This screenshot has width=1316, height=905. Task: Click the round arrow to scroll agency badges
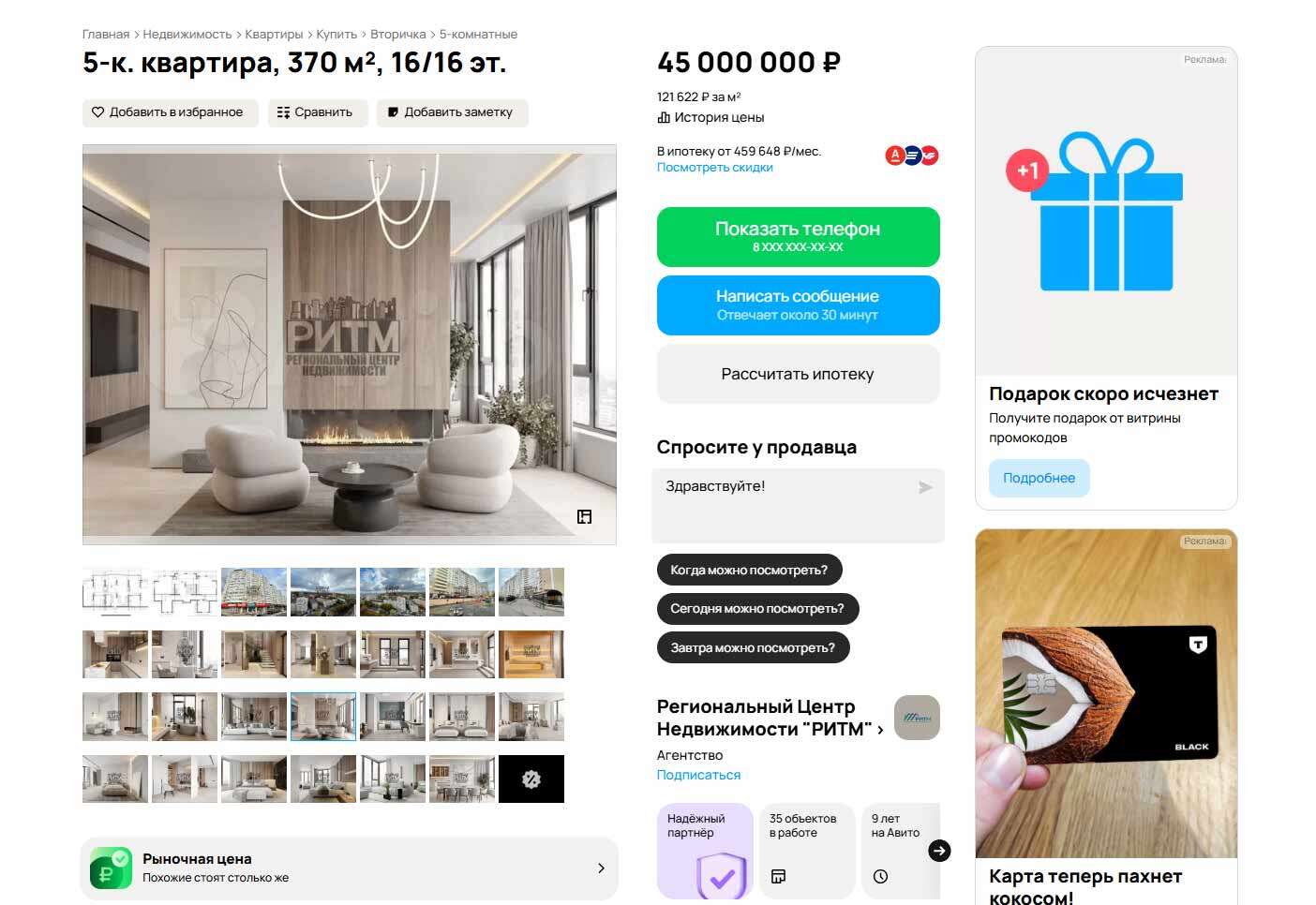(x=939, y=851)
